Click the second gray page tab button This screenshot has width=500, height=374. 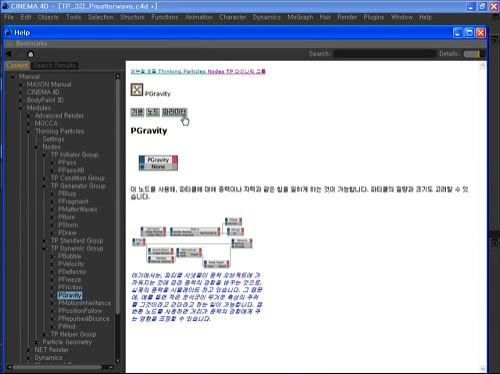tap(153, 112)
